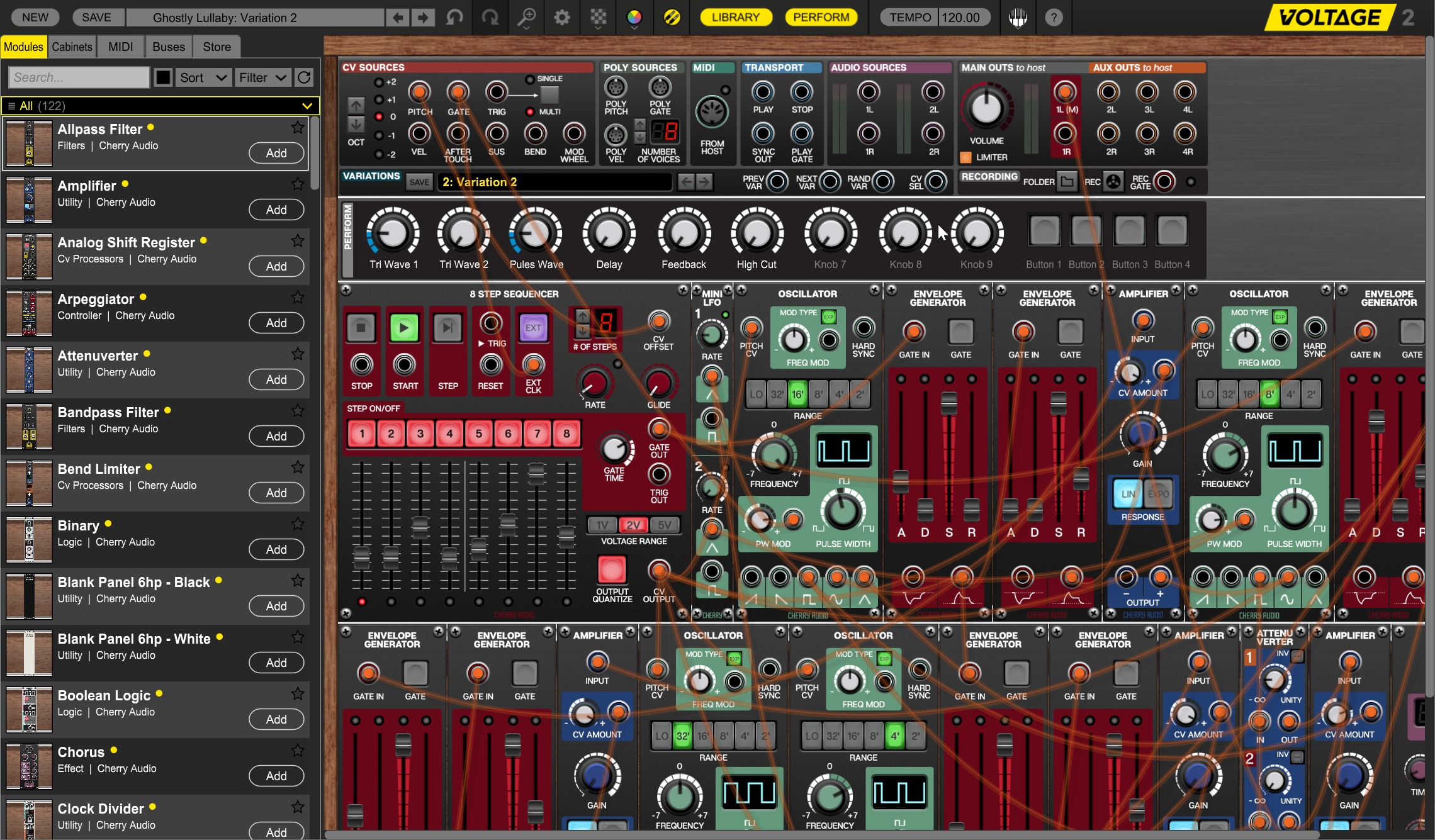
Task: Click the sequencer stop button
Action: (361, 328)
